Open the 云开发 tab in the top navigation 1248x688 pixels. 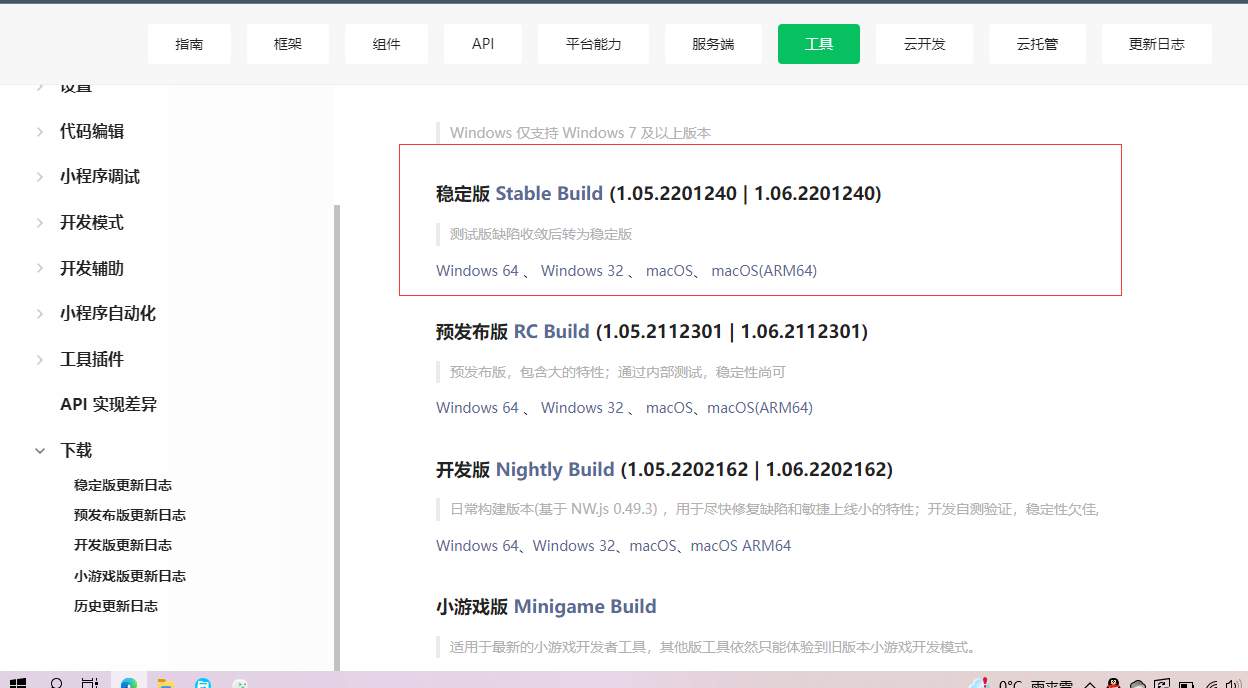(x=923, y=43)
